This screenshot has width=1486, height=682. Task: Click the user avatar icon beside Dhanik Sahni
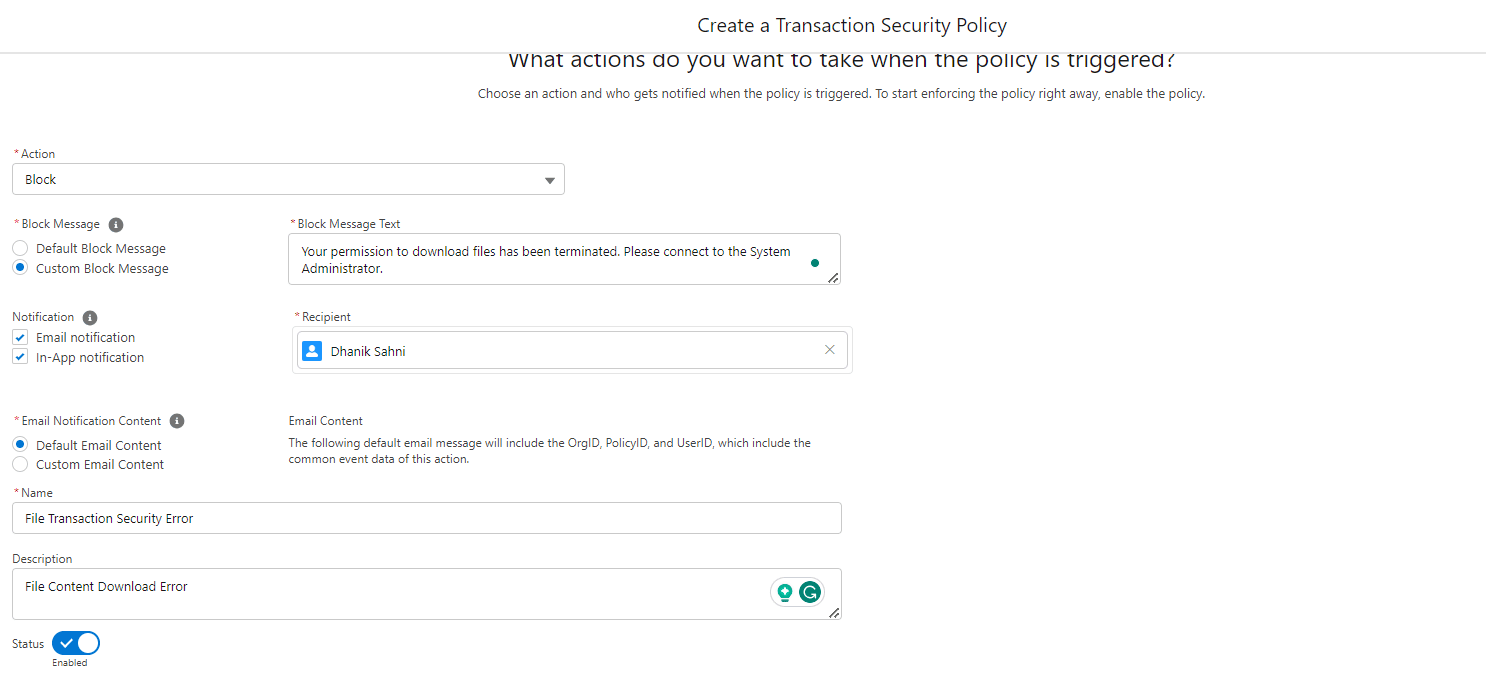(312, 351)
